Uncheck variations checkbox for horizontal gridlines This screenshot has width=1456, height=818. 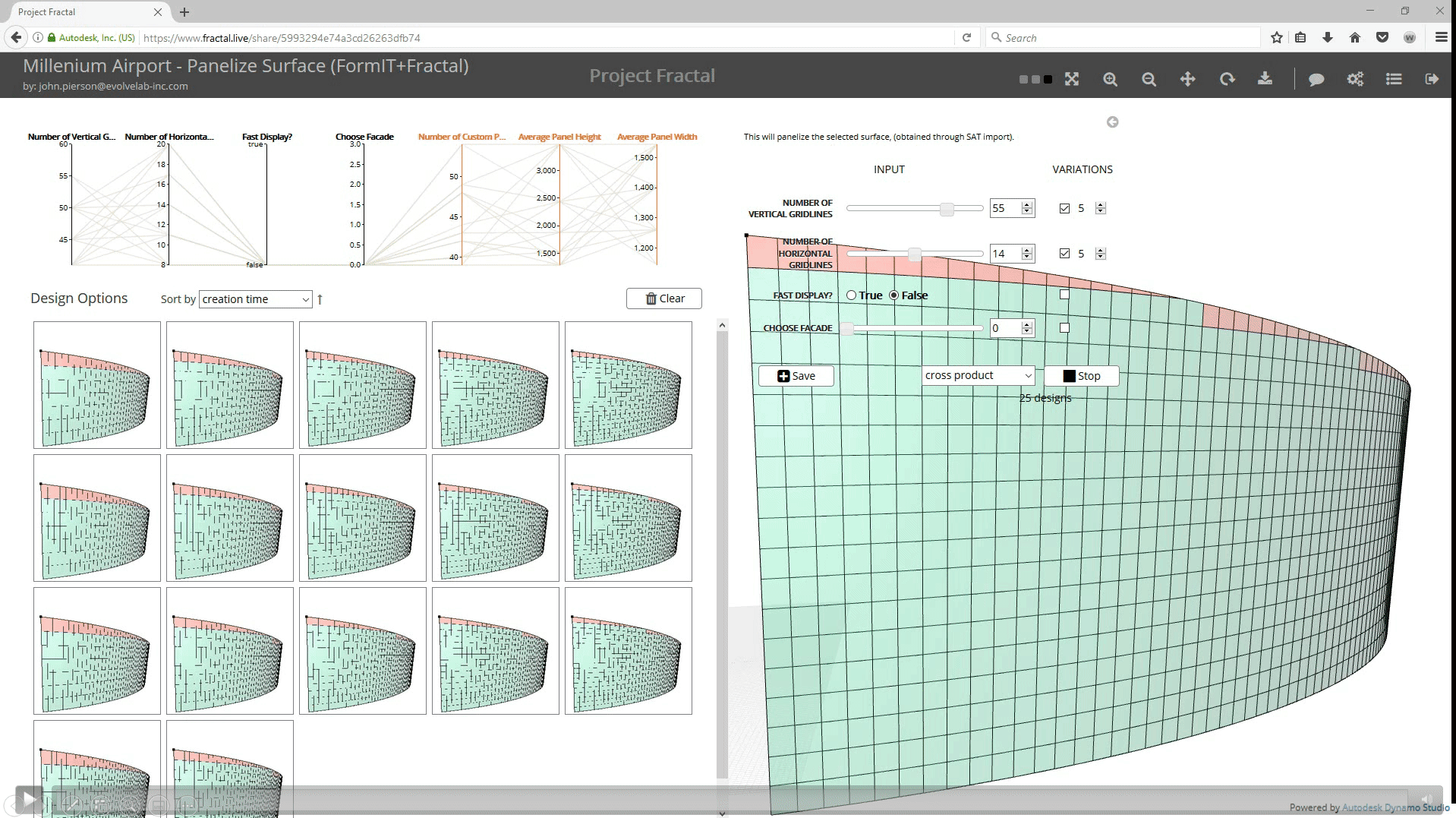1064,254
